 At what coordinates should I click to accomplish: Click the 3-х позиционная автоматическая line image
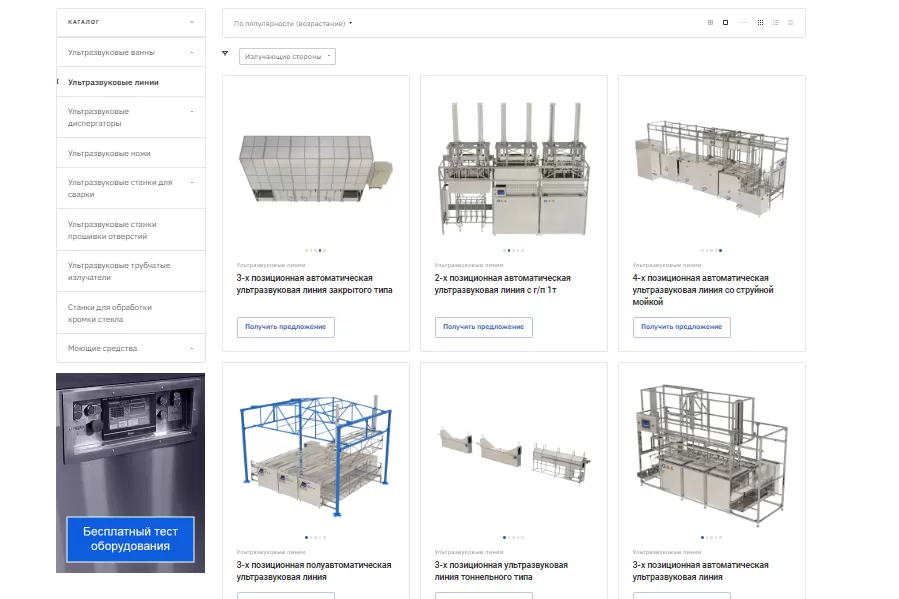pyautogui.click(x=712, y=456)
